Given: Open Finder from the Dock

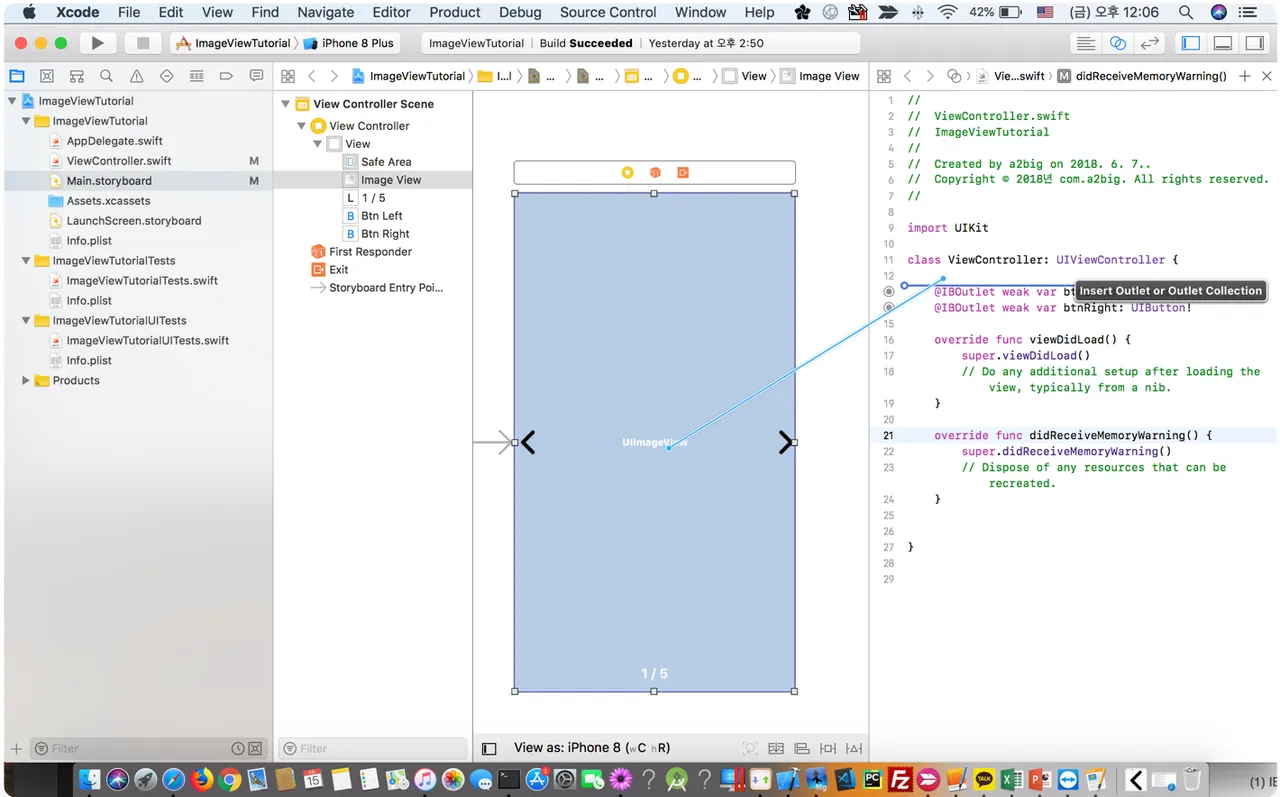Looking at the screenshot, I should pos(90,778).
